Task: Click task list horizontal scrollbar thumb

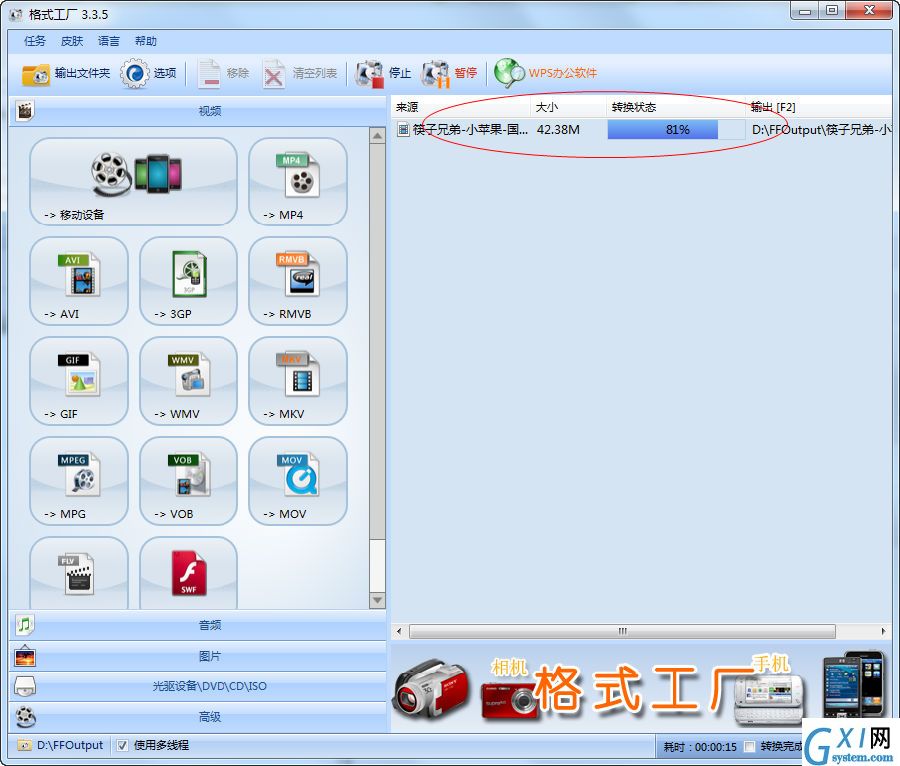Action: click(x=622, y=631)
